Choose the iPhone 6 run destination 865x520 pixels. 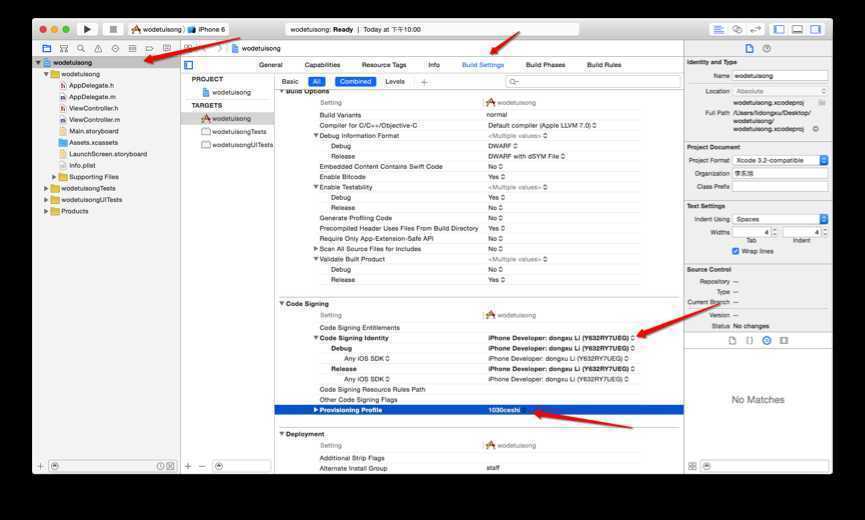click(207, 29)
